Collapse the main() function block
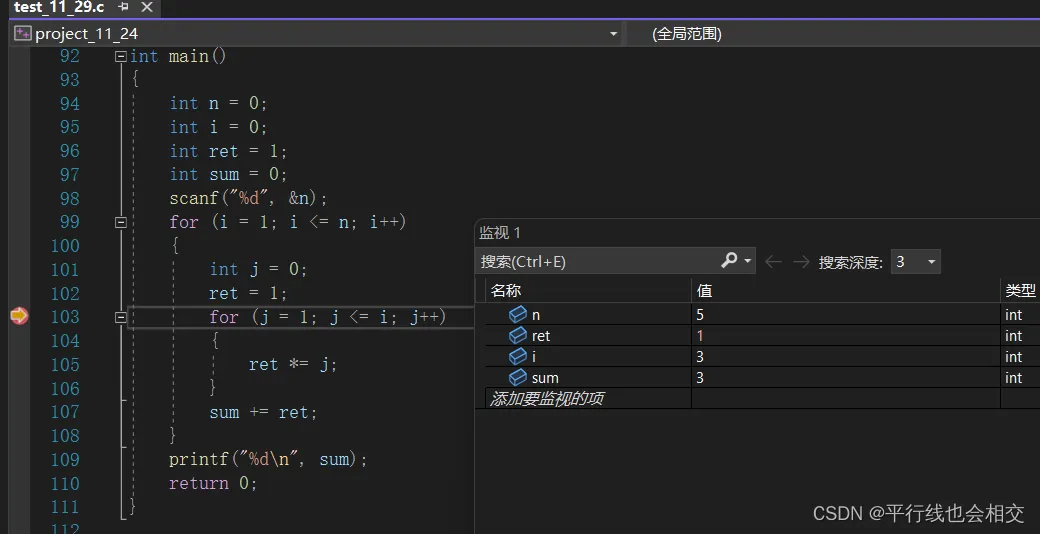Image resolution: width=1040 pixels, height=534 pixels. click(121, 56)
